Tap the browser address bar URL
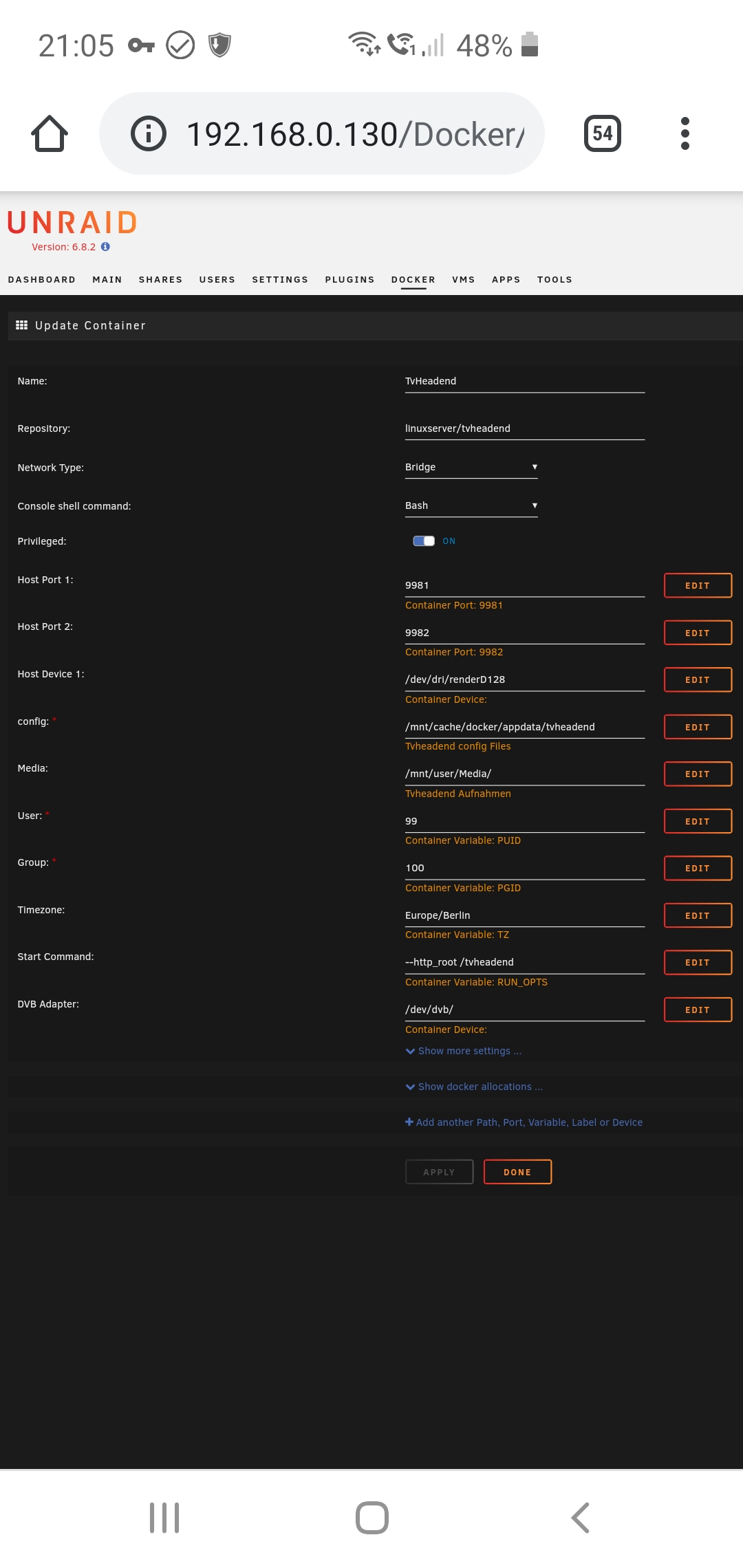Viewport: 743px width, 1568px height. [356, 133]
